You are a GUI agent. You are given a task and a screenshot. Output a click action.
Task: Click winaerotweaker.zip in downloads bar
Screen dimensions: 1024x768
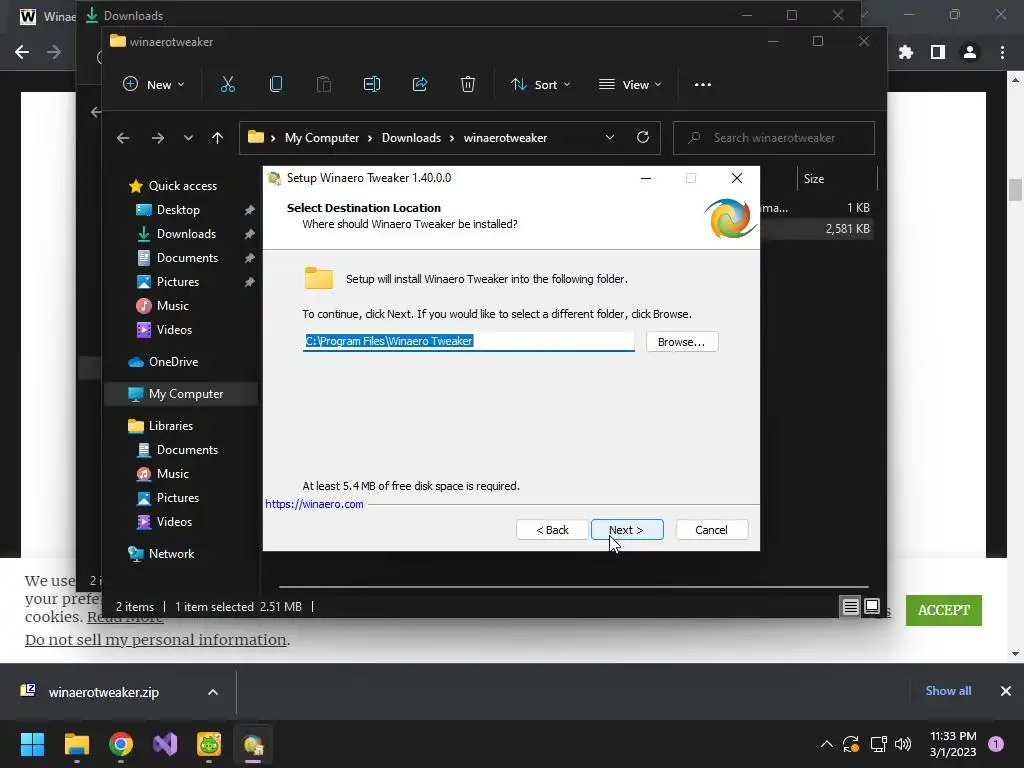point(103,692)
